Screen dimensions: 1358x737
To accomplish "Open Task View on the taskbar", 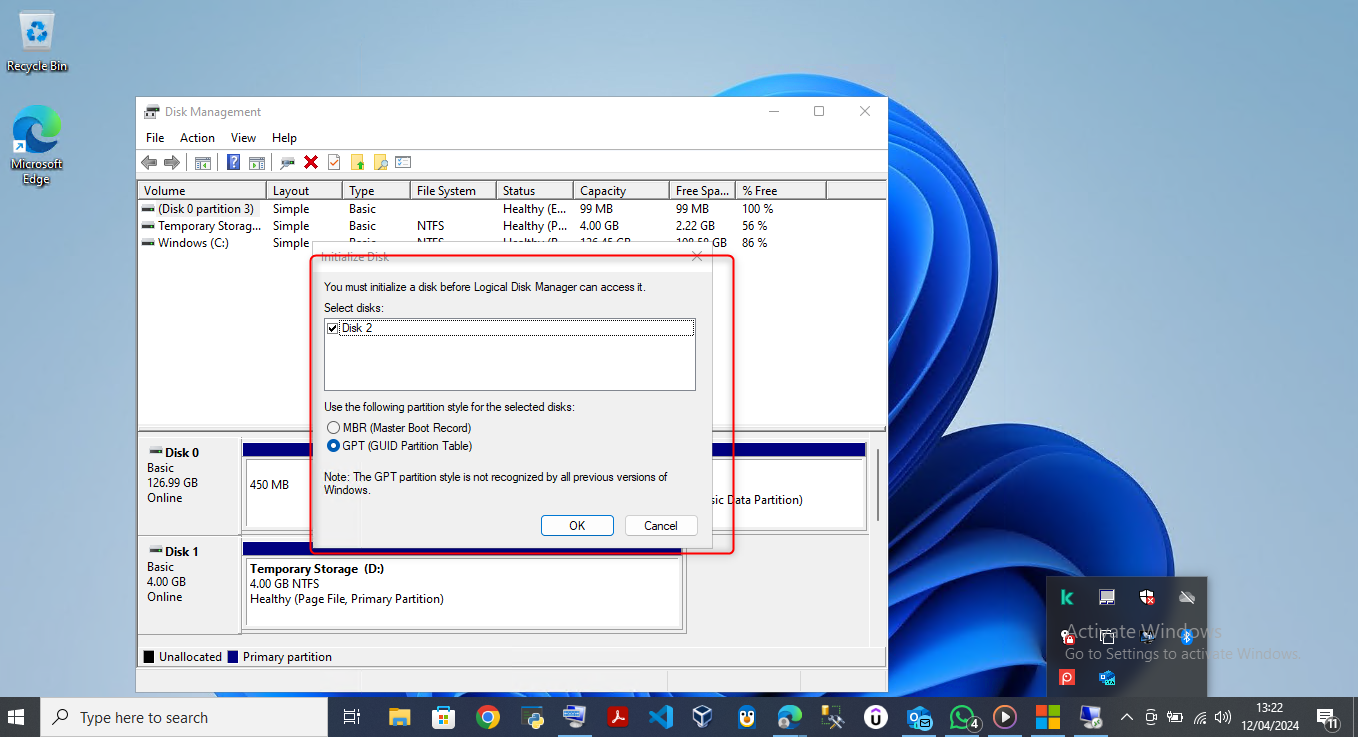I will click(x=351, y=717).
